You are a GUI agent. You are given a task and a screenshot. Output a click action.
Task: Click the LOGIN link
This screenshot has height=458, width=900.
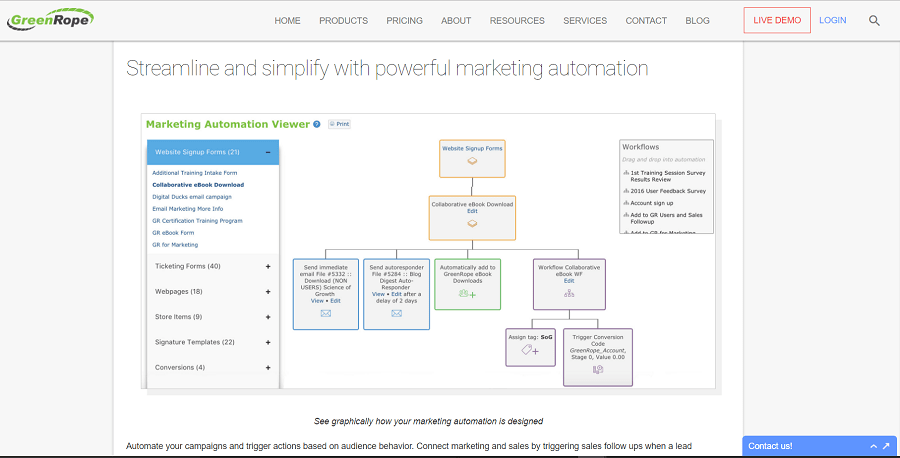[833, 20]
